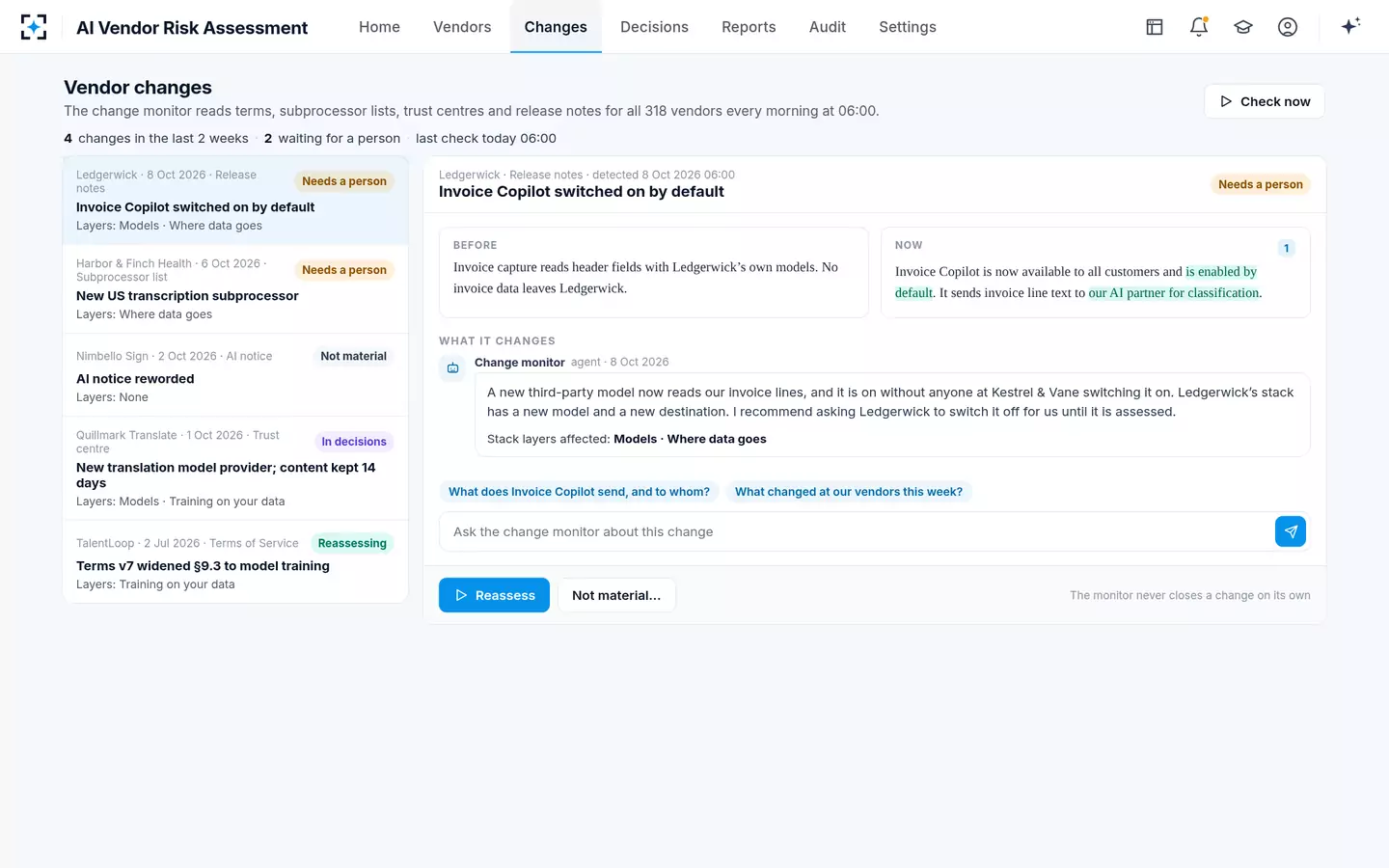Viewport: 1389px width, 868px height.
Task: Open the Nimbello Sign AI notice reworded item
Action: [235, 376]
